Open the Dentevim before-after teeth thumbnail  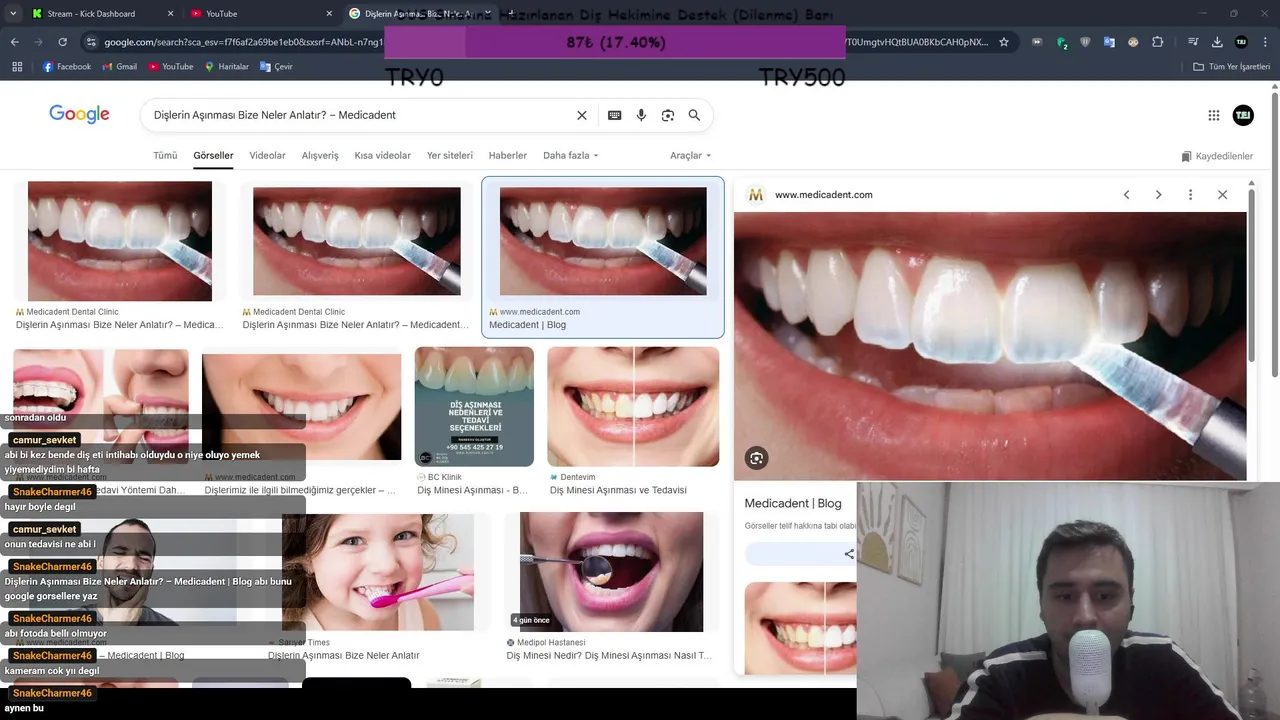click(633, 406)
